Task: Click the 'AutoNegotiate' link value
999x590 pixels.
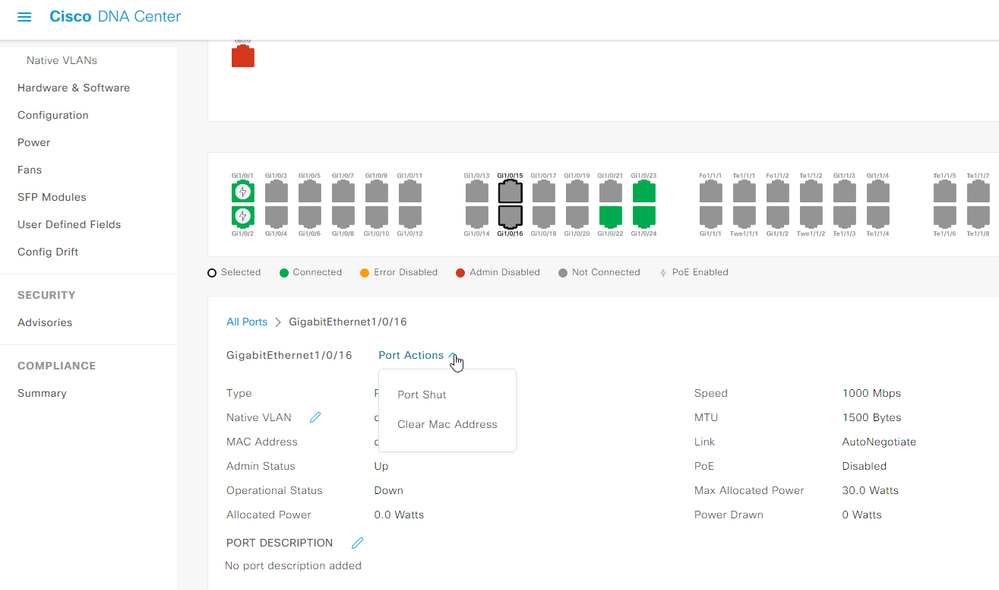Action: (879, 442)
